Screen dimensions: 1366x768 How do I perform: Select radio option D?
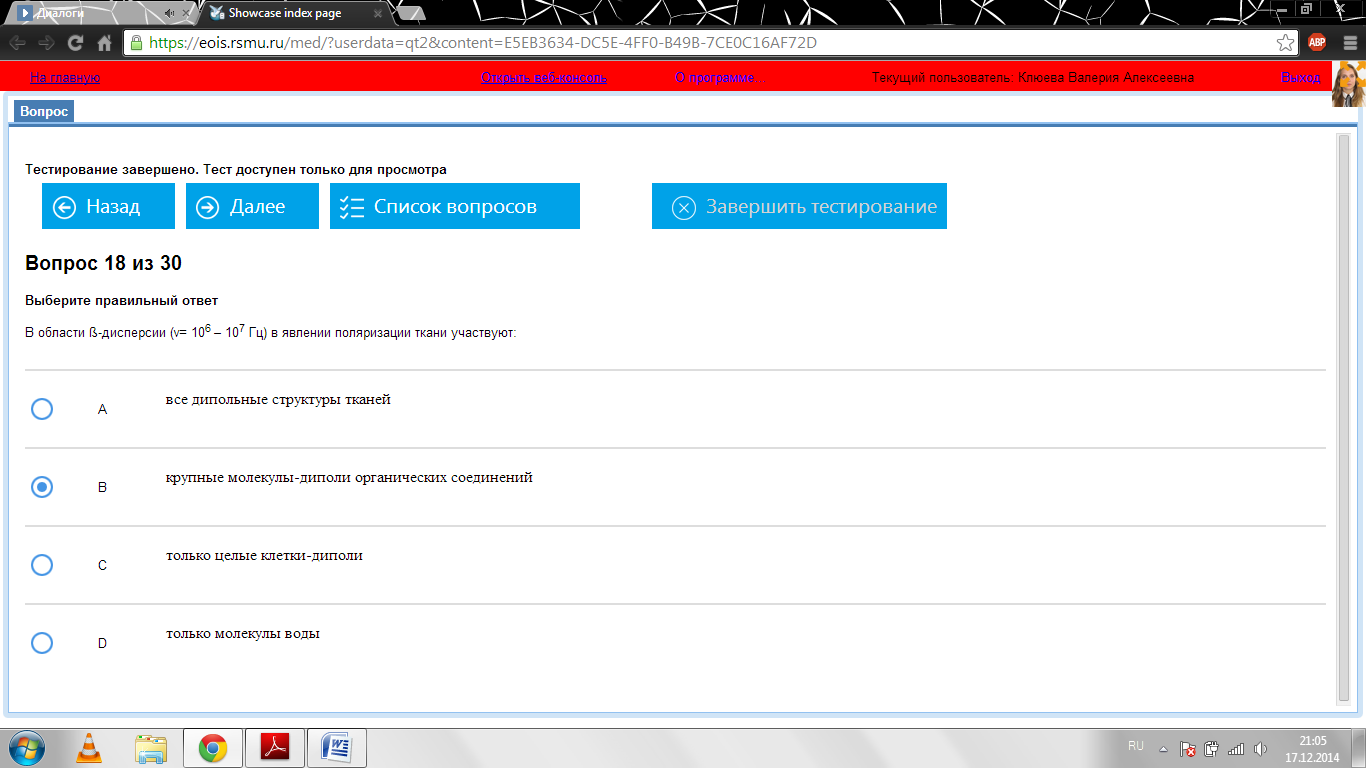[x=42, y=643]
